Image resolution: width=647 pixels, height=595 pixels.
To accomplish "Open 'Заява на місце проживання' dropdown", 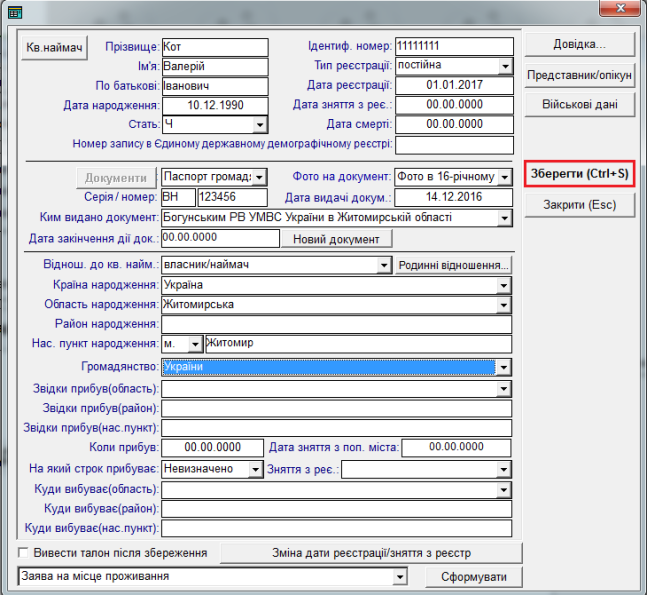I will point(400,577).
